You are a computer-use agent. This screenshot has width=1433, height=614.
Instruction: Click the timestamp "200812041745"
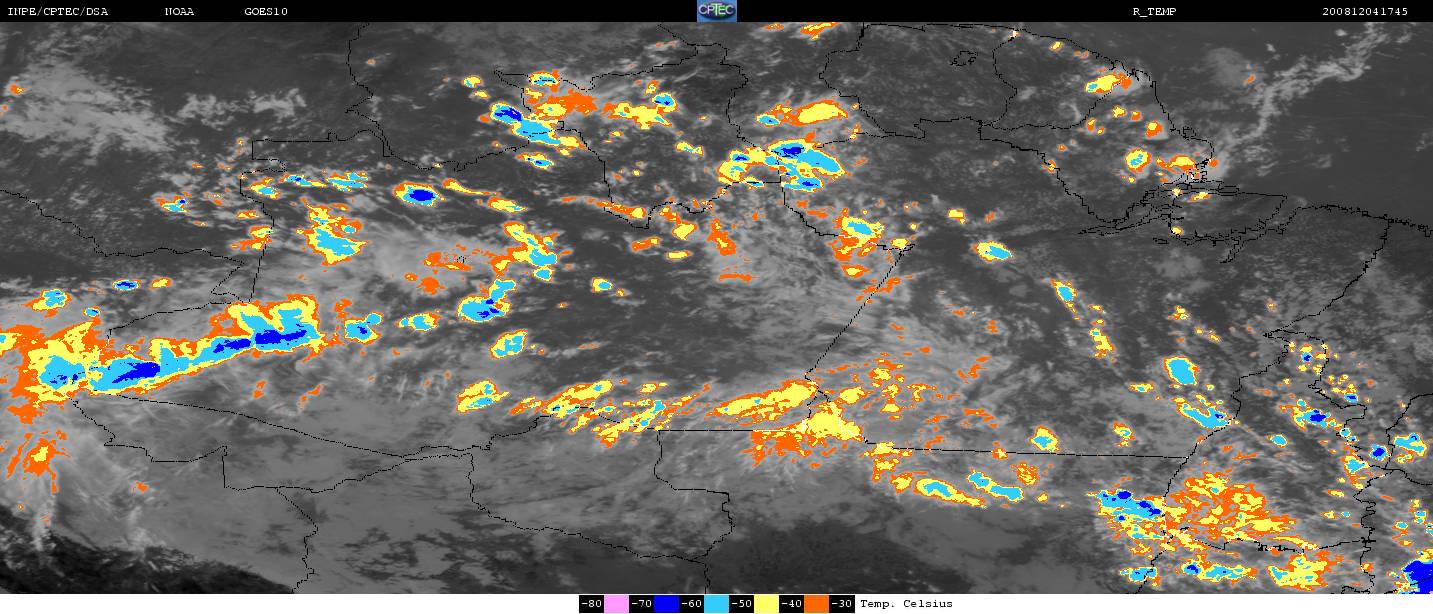pyautogui.click(x=1365, y=12)
